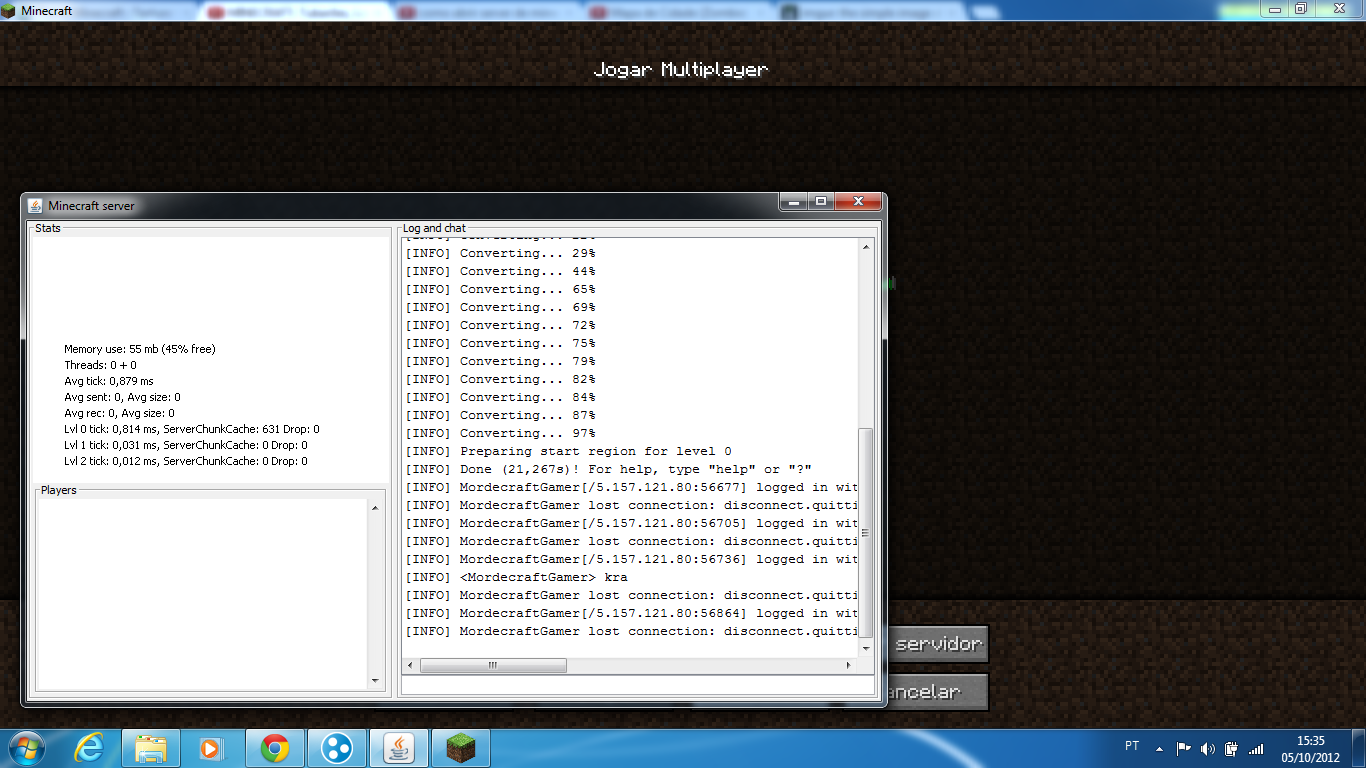Click the 'Jogar Multiplayer' heading in Minecraft
Viewport: 1366px width, 768px height.
click(681, 70)
